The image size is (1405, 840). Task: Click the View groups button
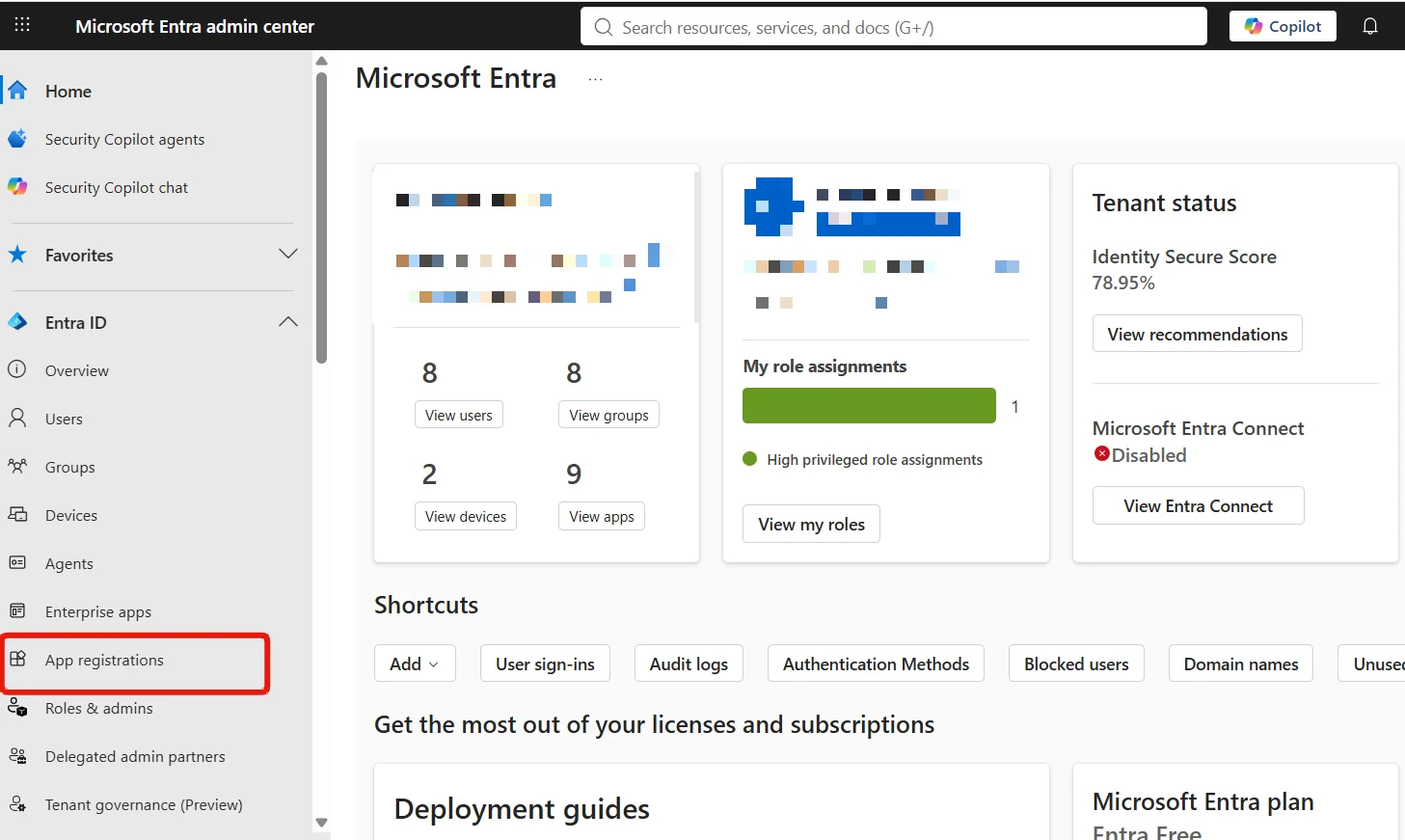[608, 415]
